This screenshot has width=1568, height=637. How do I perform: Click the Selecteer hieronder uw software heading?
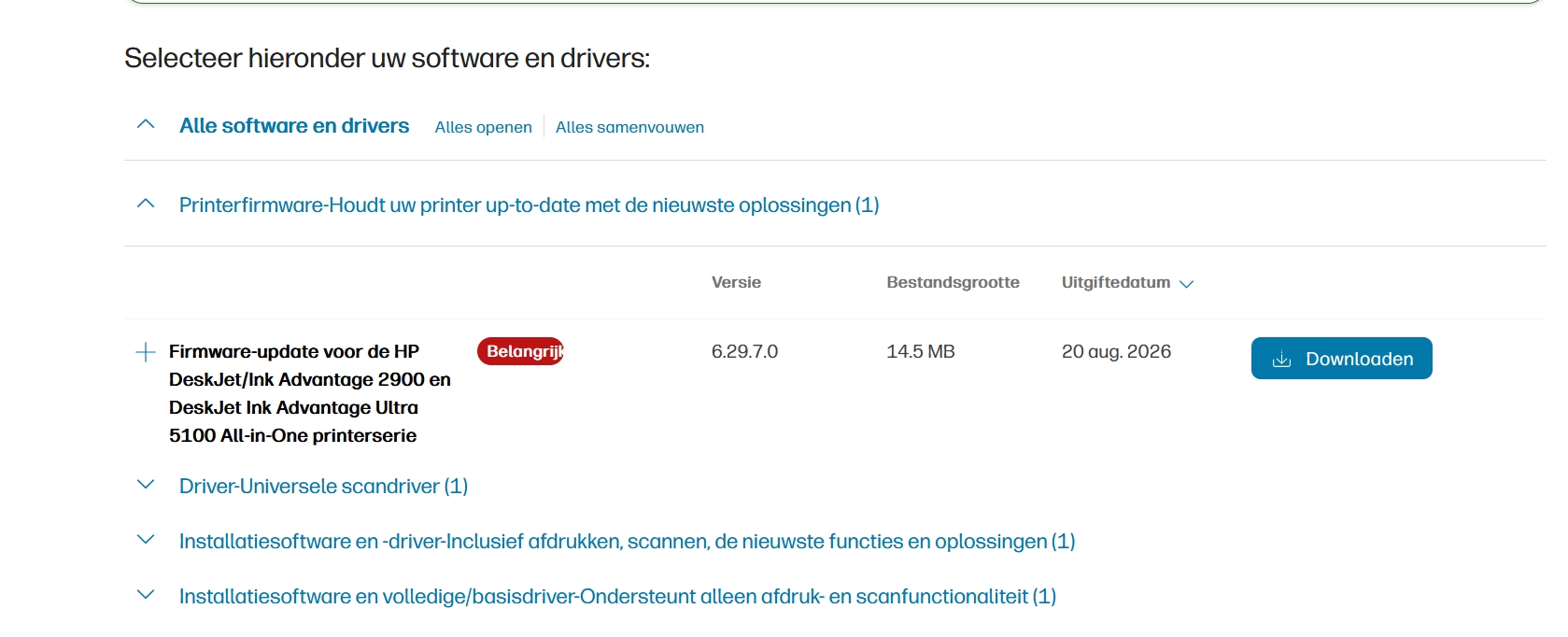coord(387,58)
